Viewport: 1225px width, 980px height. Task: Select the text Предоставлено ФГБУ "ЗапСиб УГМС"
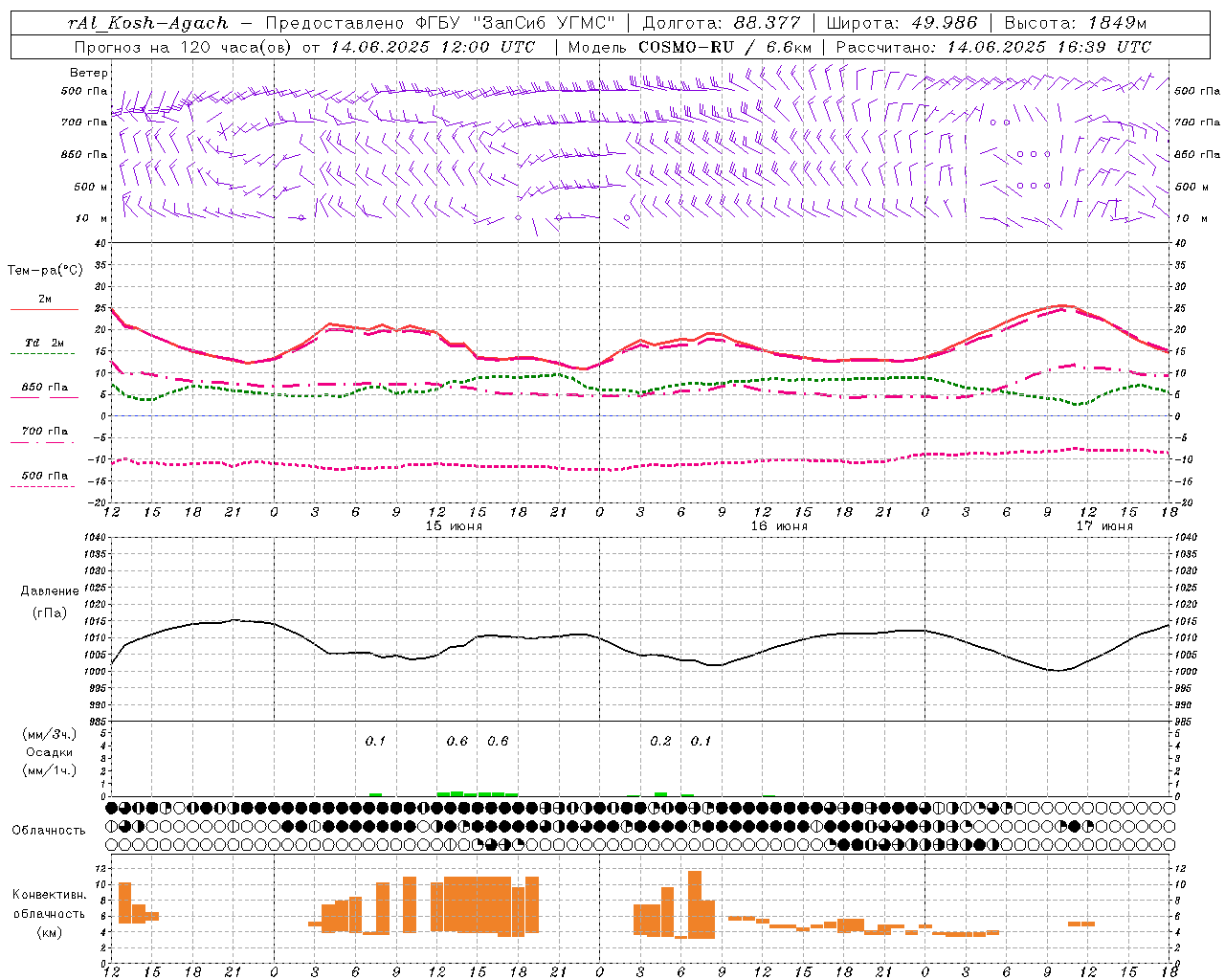tap(439, 23)
